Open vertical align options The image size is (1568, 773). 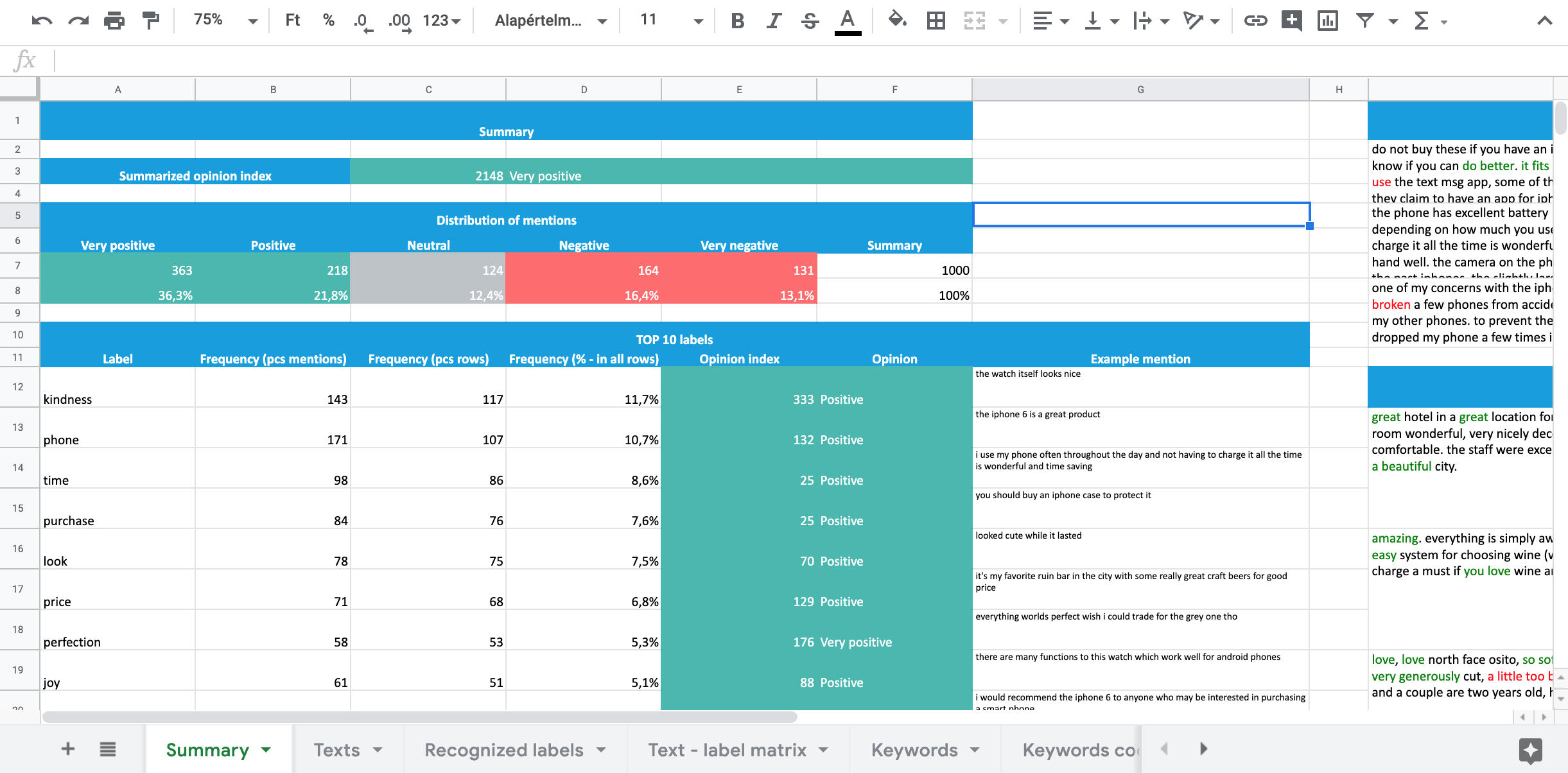point(1101,21)
